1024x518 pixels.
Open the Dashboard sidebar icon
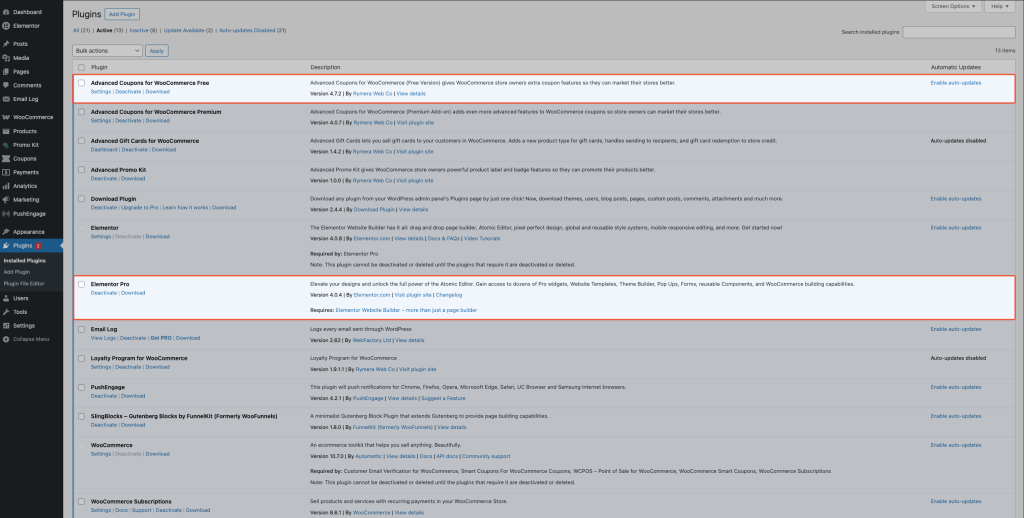point(6,12)
